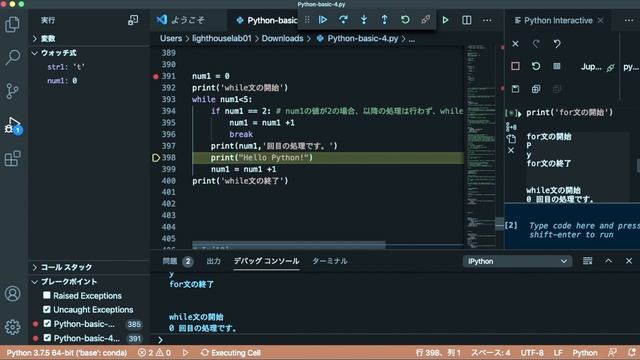The height and width of the screenshot is (360, 640).
Task: Change LF line ending in status bar
Action: [558, 353]
